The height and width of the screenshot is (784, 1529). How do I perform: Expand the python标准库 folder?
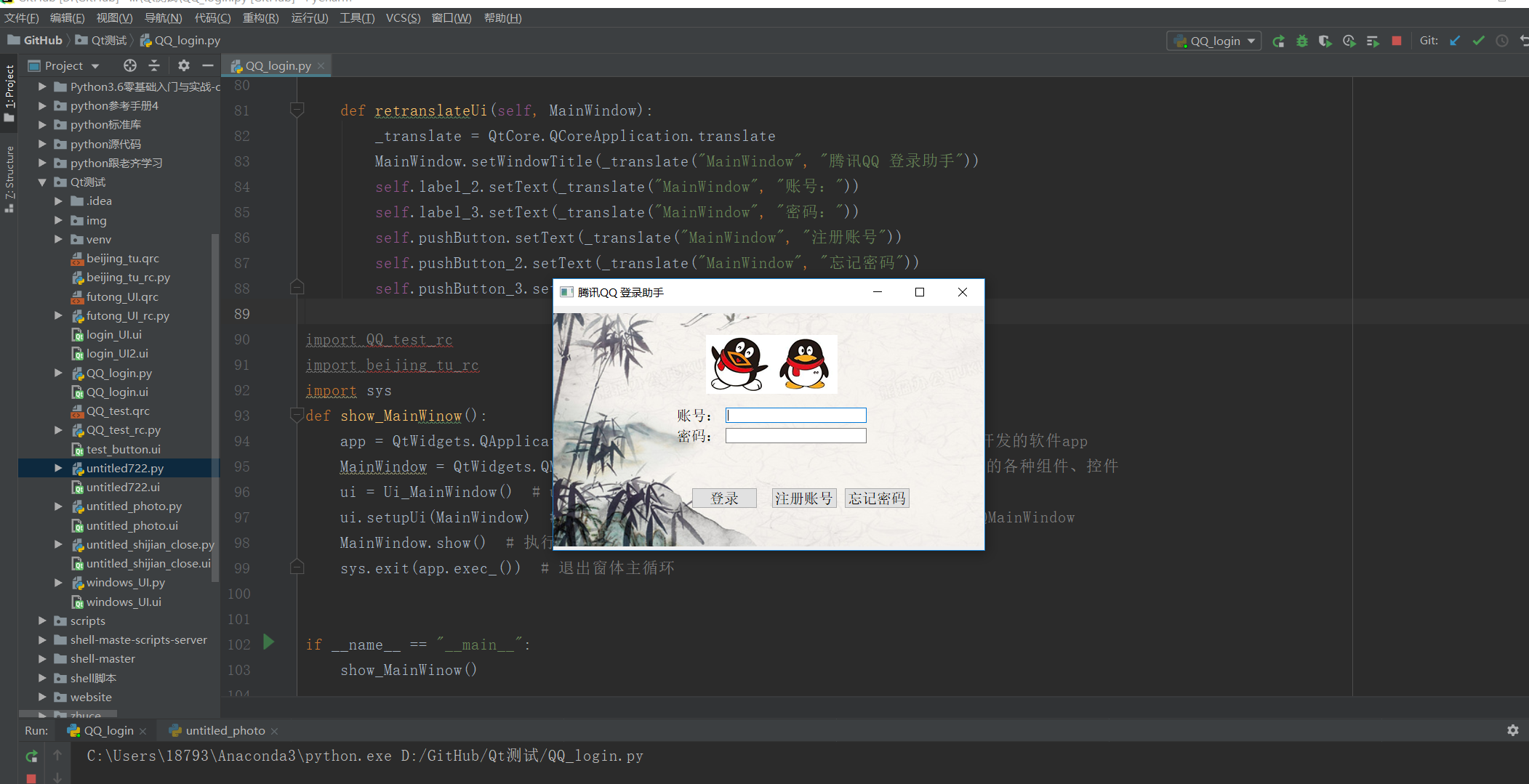(x=42, y=125)
